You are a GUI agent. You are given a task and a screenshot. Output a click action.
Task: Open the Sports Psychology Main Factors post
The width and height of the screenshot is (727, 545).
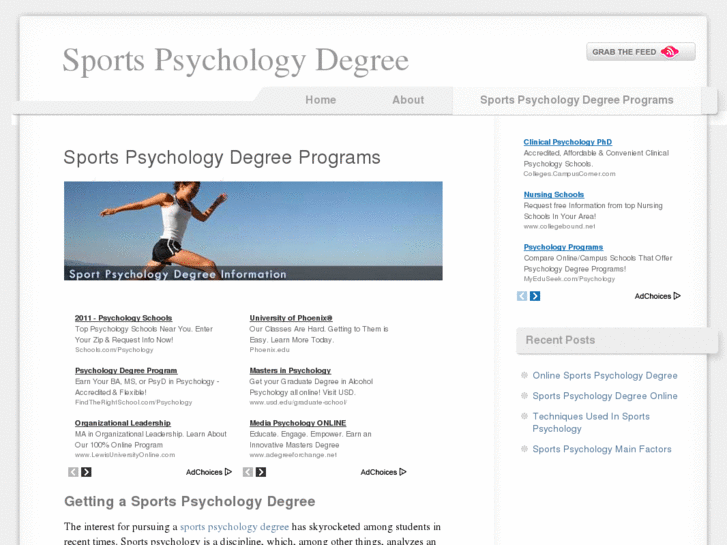coord(602,449)
